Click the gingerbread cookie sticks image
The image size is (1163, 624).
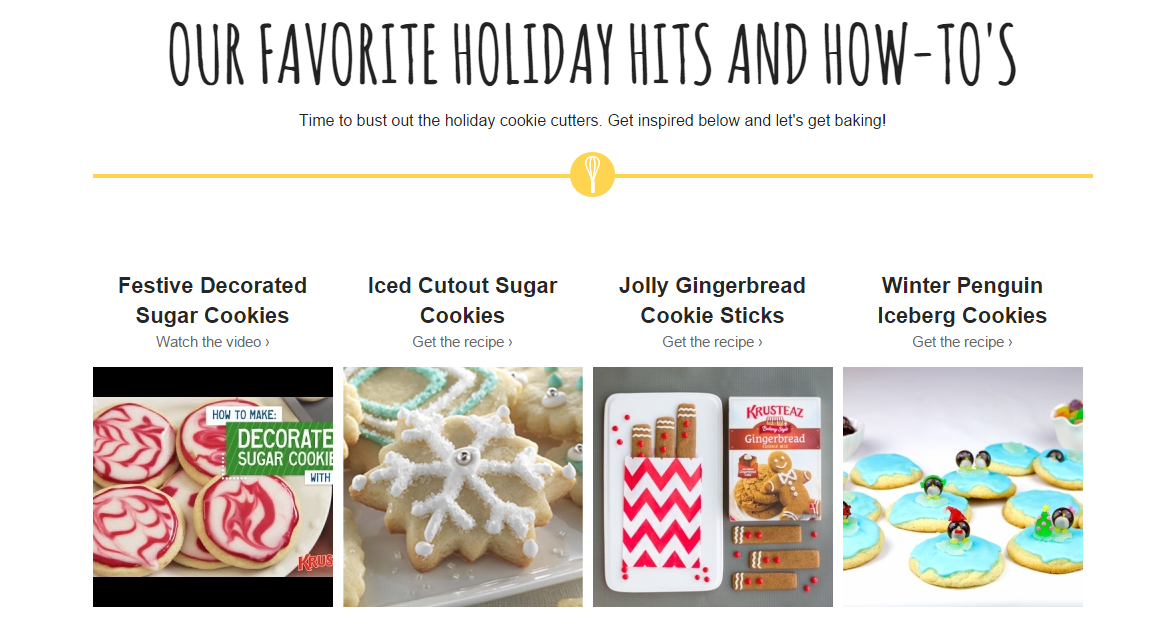(713, 487)
